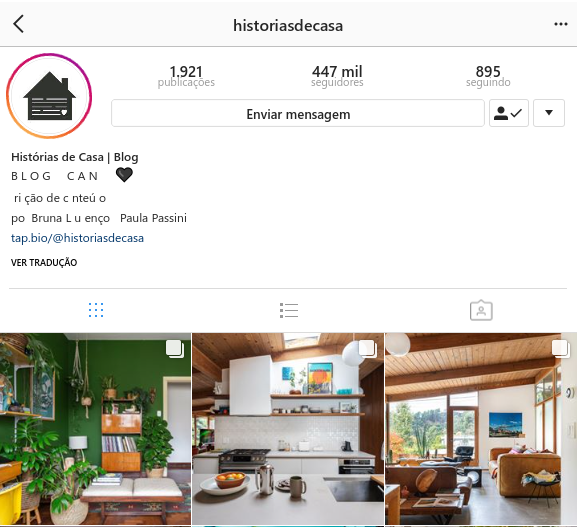Expand suggested accounts dropdown arrow
Viewport: 577px width, 527px height.
[x=549, y=113]
